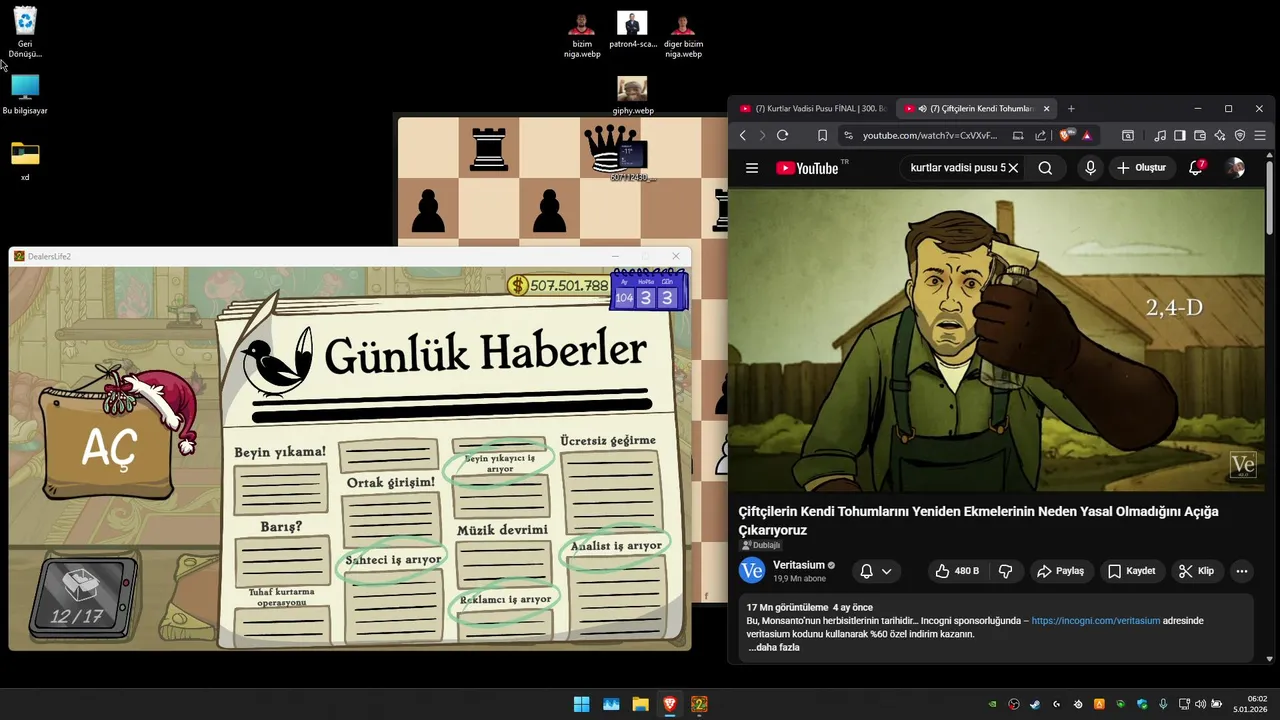Open the xd folder on desktop
The height and width of the screenshot is (720, 1280).
click(x=25, y=161)
